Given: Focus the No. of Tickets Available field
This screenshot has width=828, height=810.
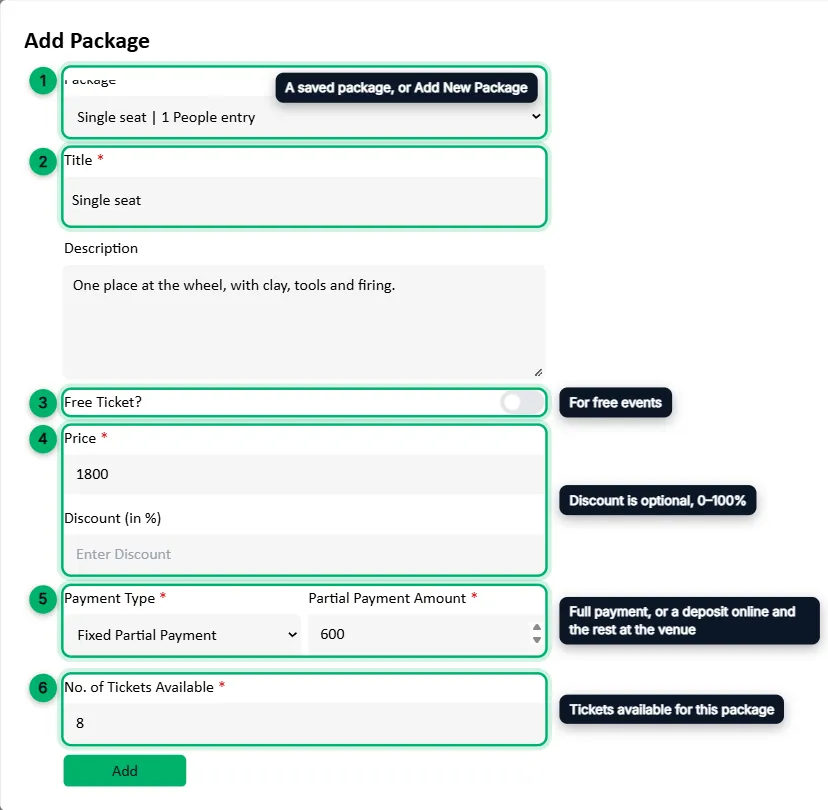Looking at the screenshot, I should 304,723.
